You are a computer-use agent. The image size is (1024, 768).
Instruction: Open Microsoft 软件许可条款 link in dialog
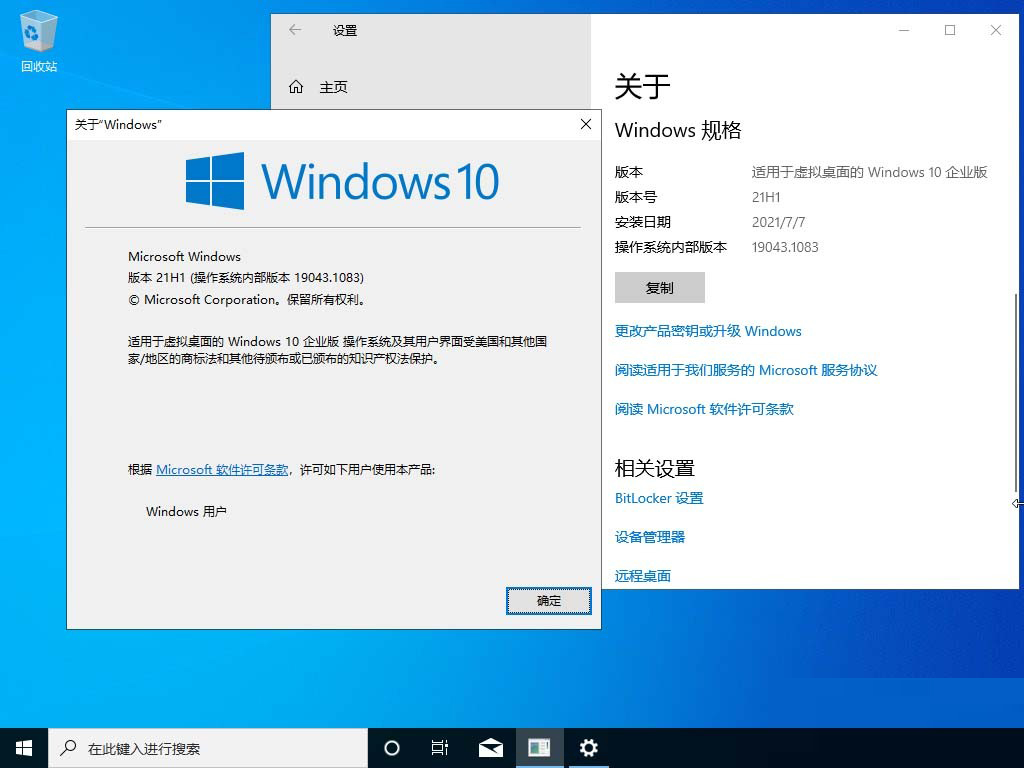222,470
